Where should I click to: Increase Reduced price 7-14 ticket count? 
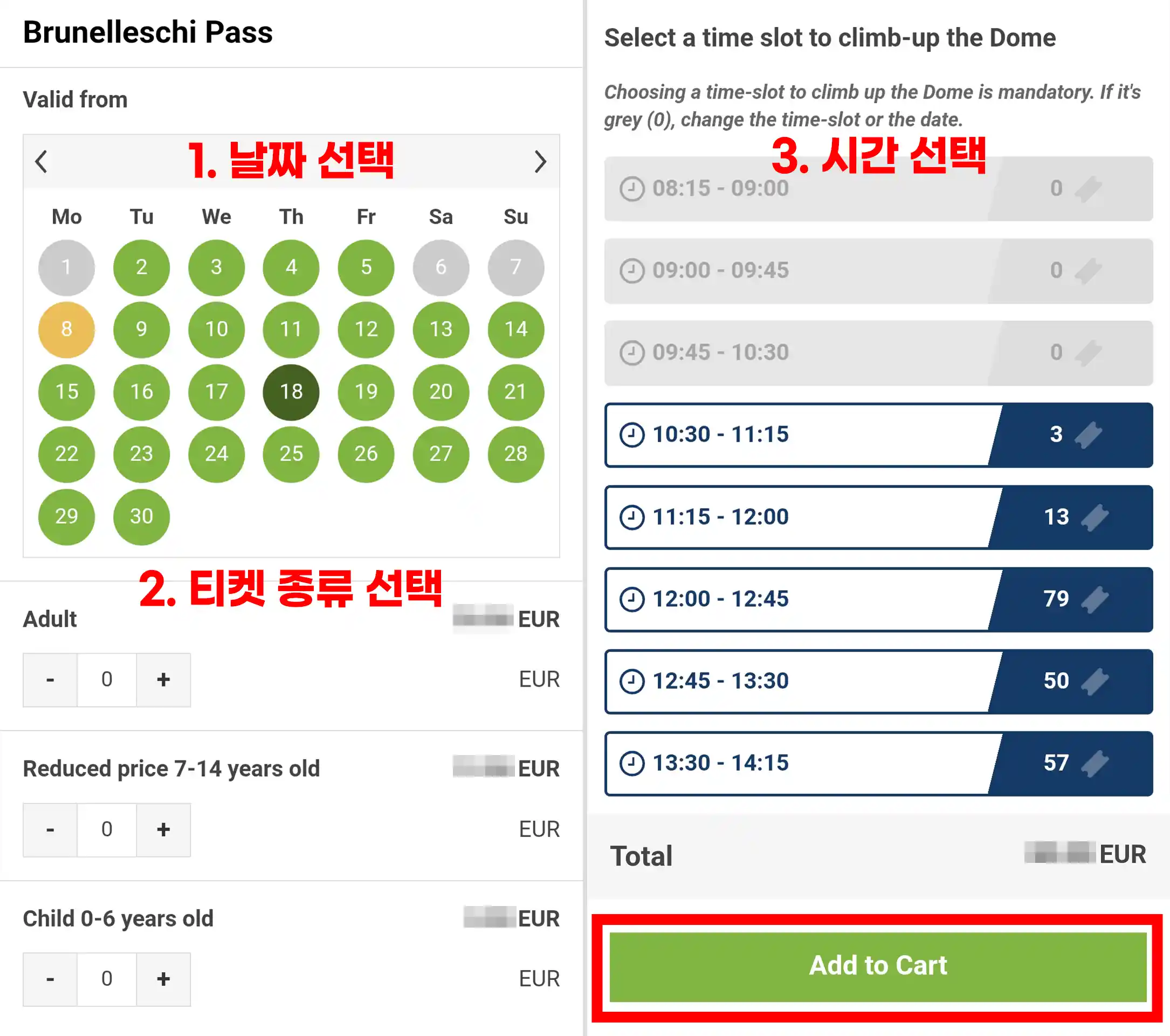[163, 830]
